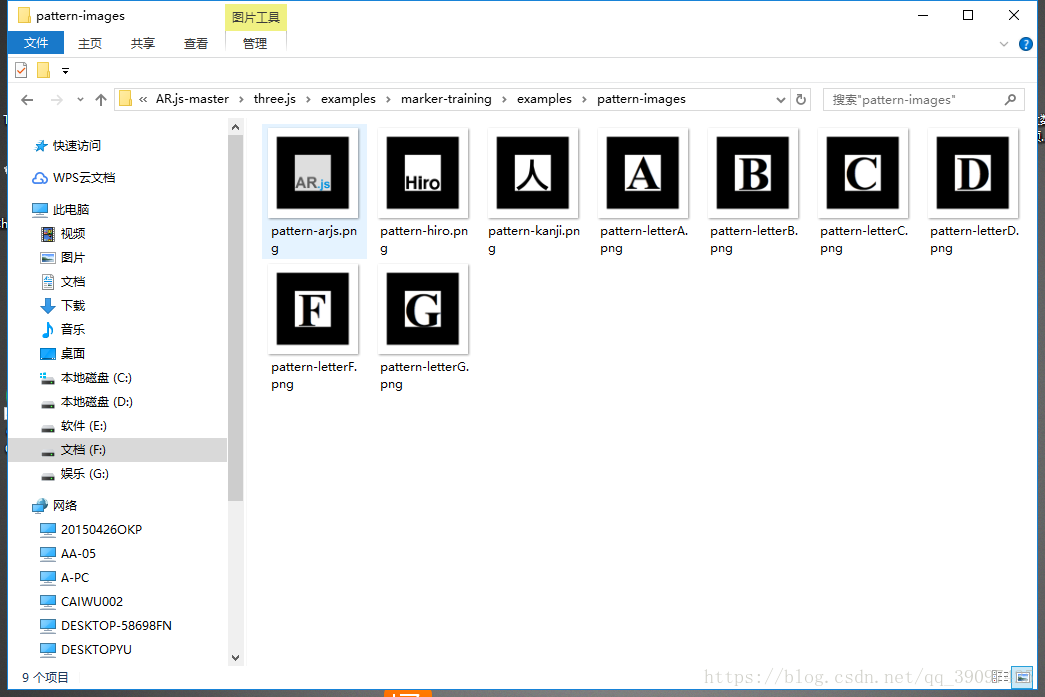
Task: Expand the ribbon with the chevron
Action: click(x=1004, y=44)
